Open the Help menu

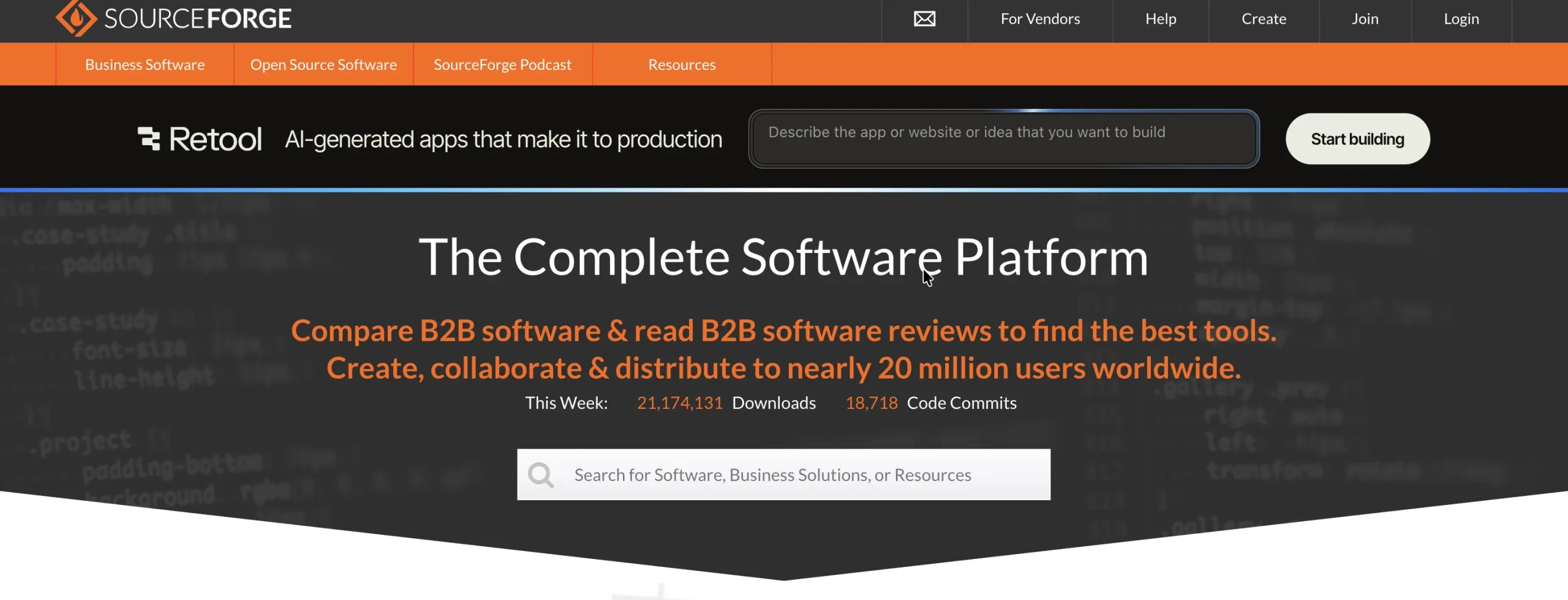pyautogui.click(x=1161, y=19)
